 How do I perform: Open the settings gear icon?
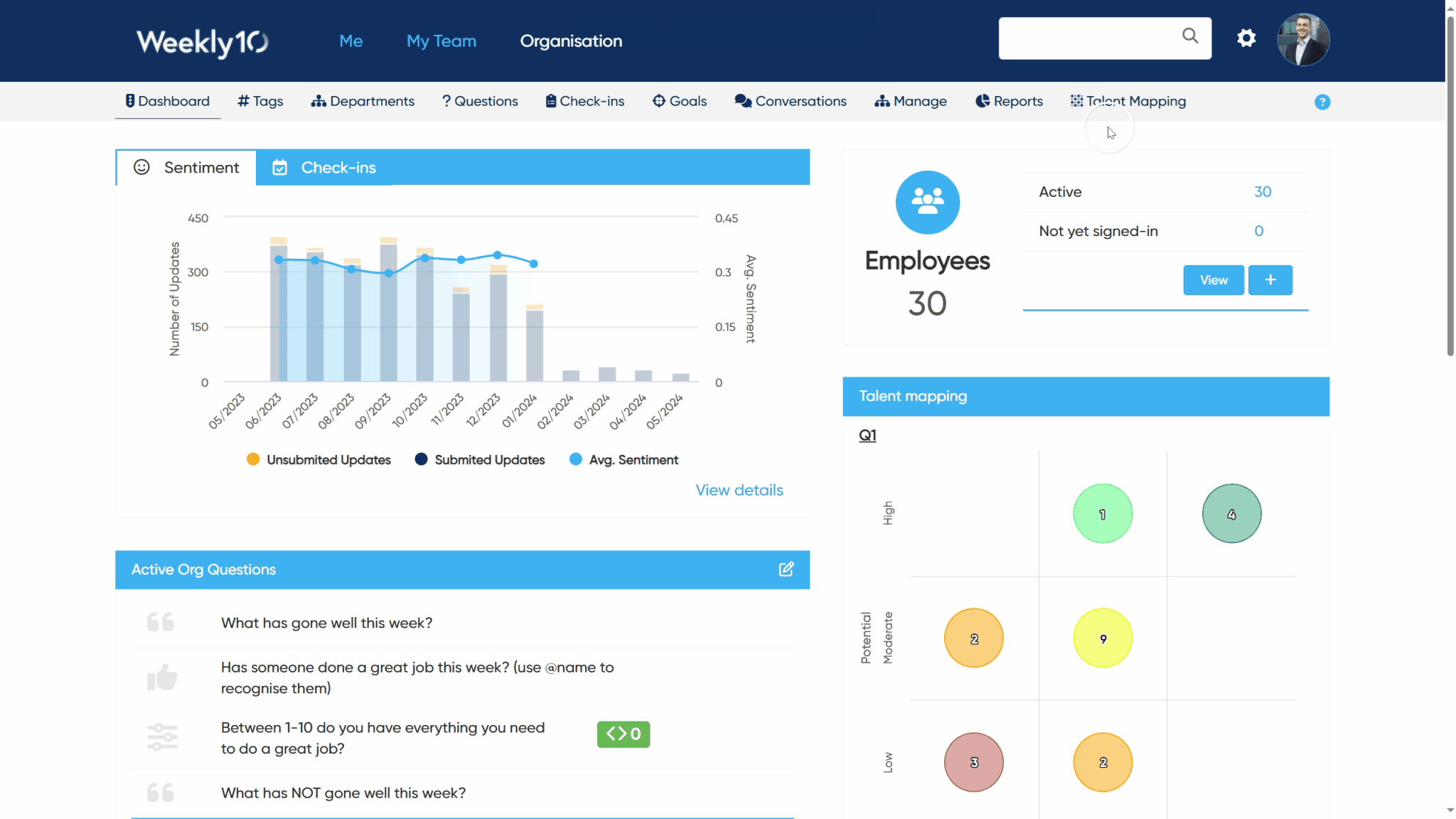1246,38
